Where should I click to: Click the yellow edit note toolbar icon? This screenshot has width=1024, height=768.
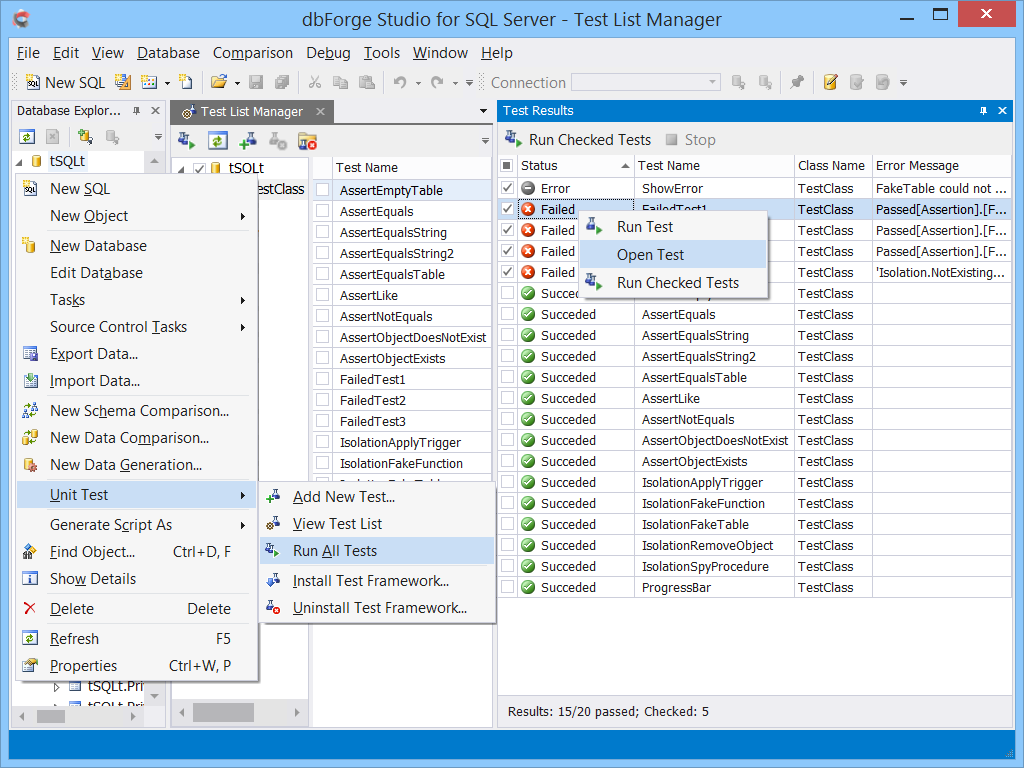(831, 82)
